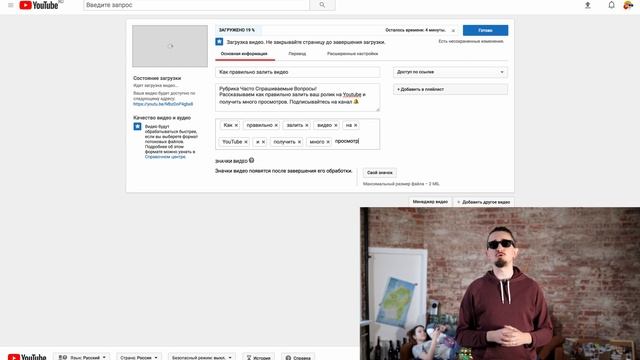Click 'Осталось времени: 4 минуты' text

click(416, 30)
